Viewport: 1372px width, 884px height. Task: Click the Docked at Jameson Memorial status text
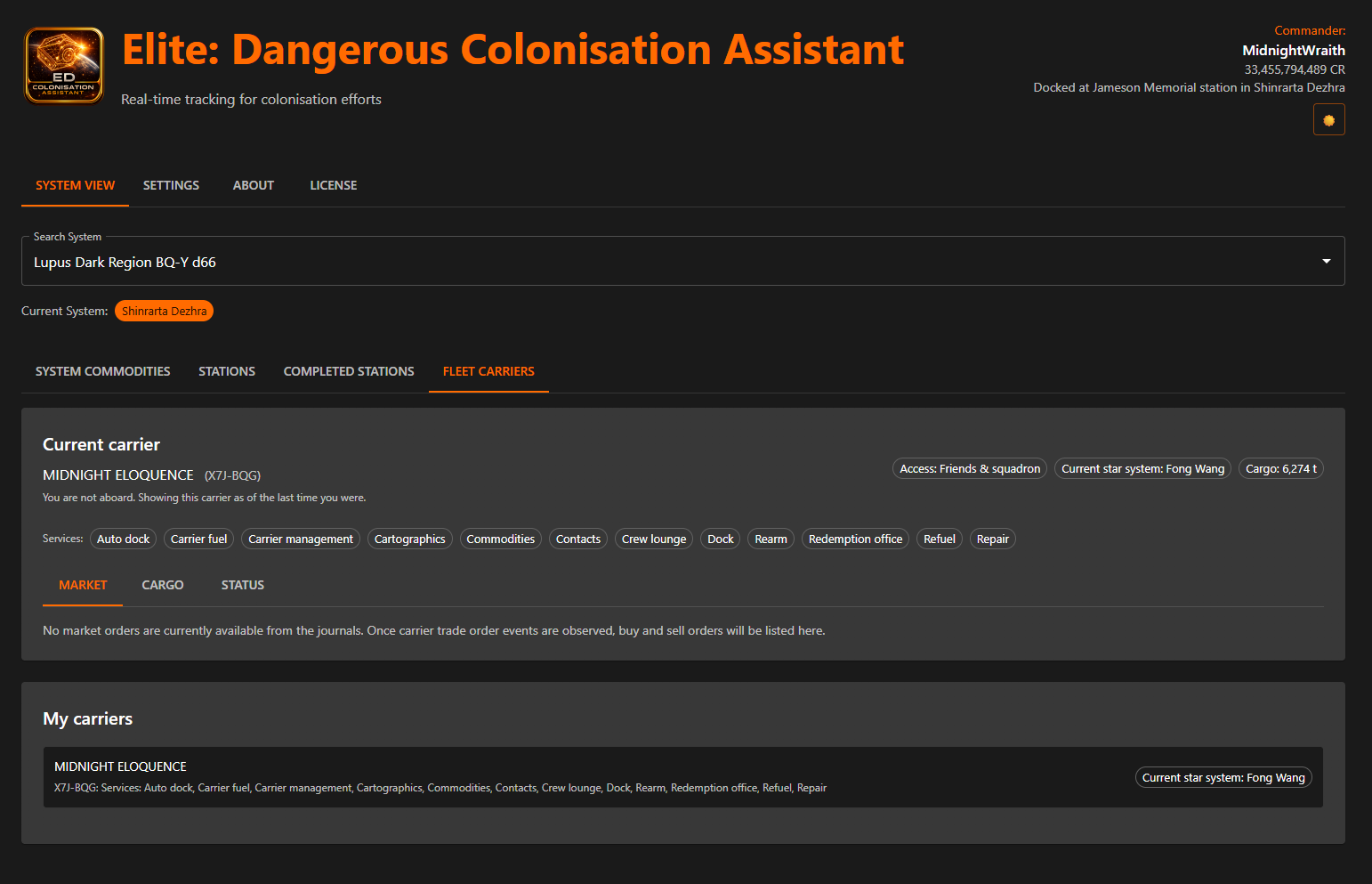[x=1189, y=87]
